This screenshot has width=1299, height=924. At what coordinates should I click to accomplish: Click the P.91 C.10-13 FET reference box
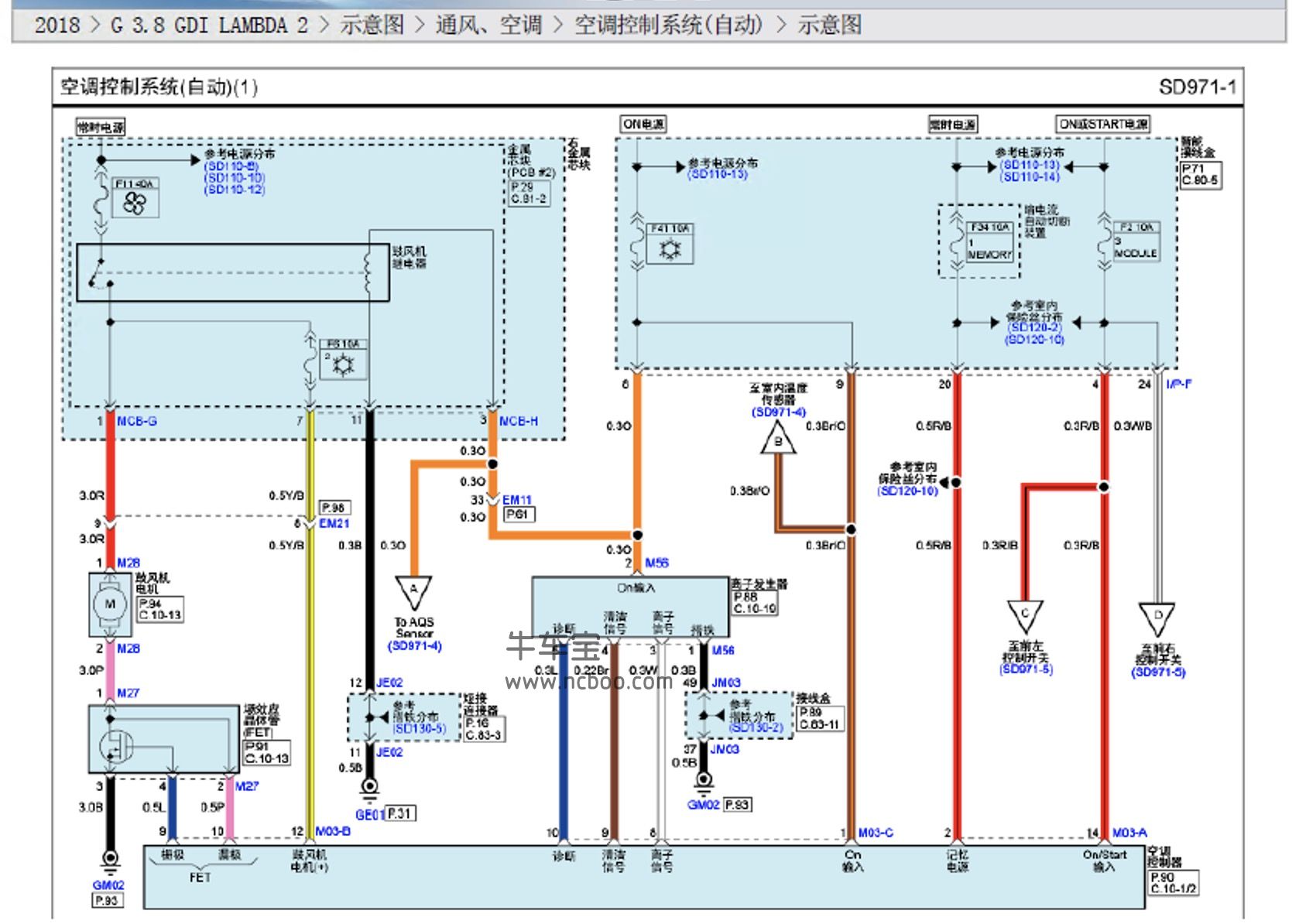pyautogui.click(x=266, y=753)
